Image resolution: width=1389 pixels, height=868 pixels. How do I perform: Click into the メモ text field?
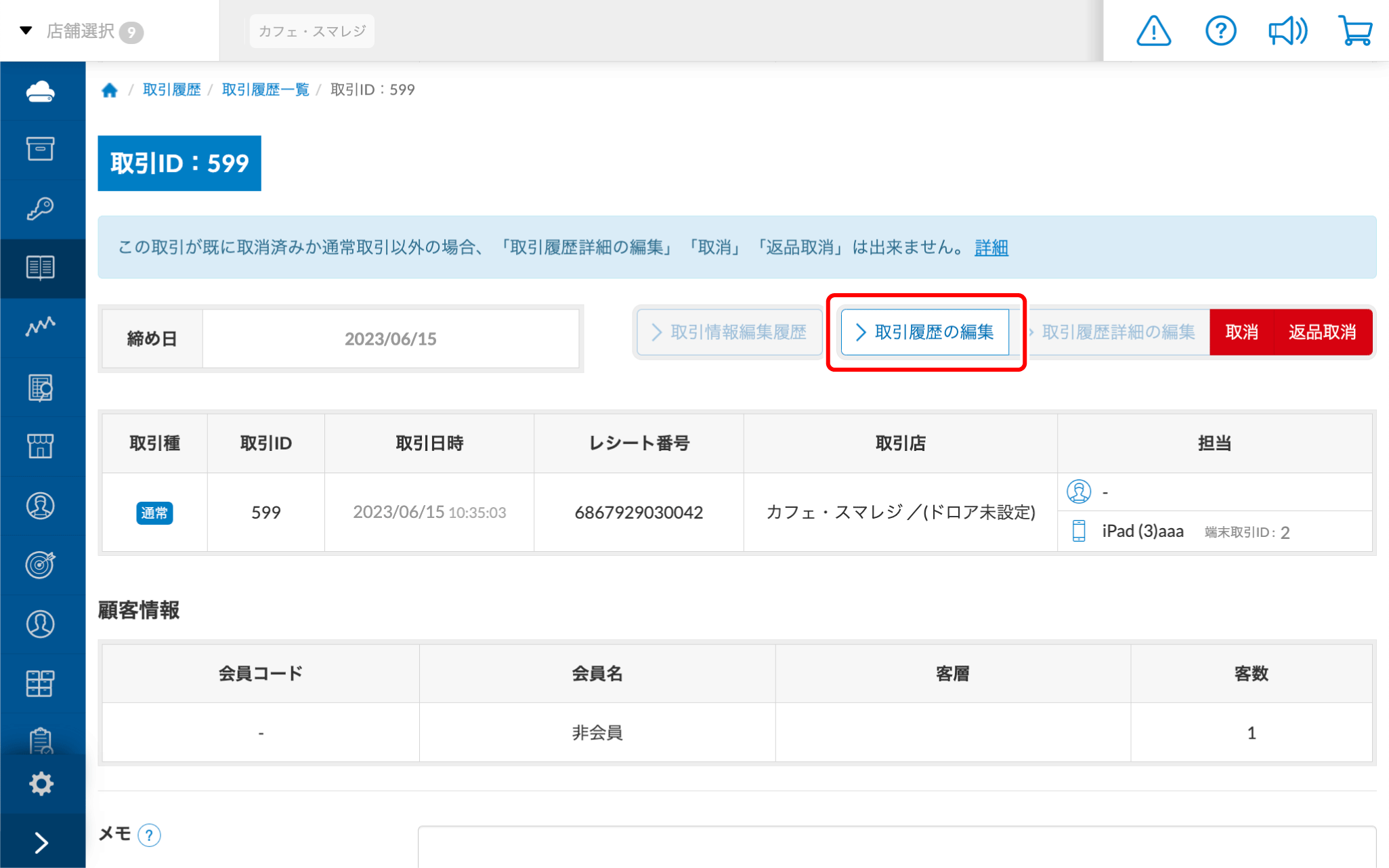click(896, 846)
